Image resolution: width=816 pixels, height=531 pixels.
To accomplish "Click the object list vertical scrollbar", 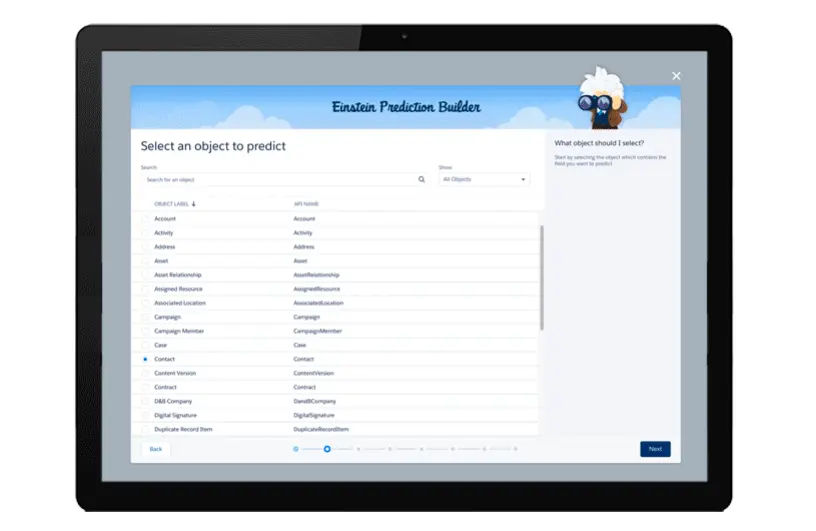I will tap(542, 277).
